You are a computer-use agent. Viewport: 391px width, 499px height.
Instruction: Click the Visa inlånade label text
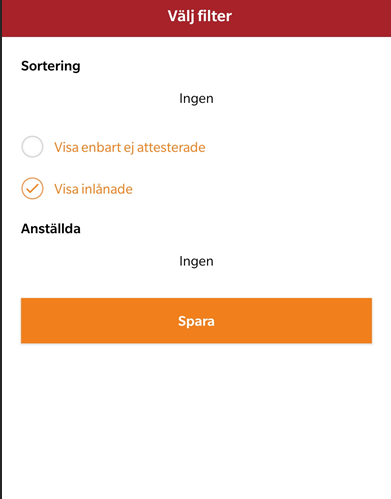[93, 189]
